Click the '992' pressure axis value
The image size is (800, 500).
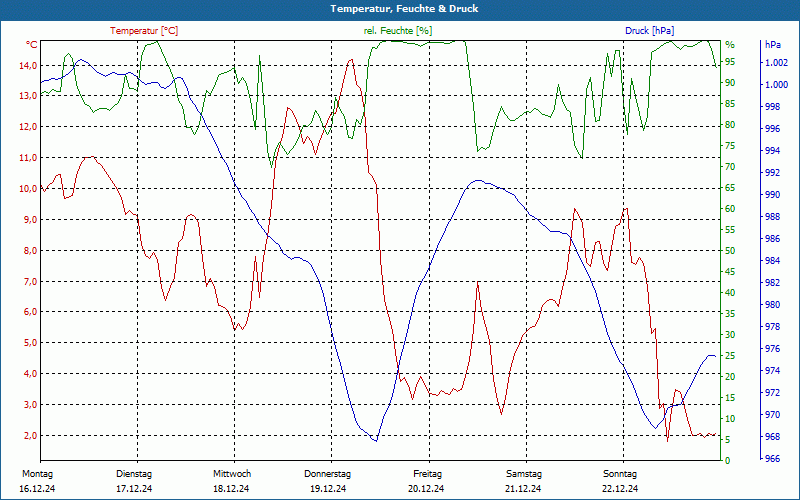coord(772,172)
